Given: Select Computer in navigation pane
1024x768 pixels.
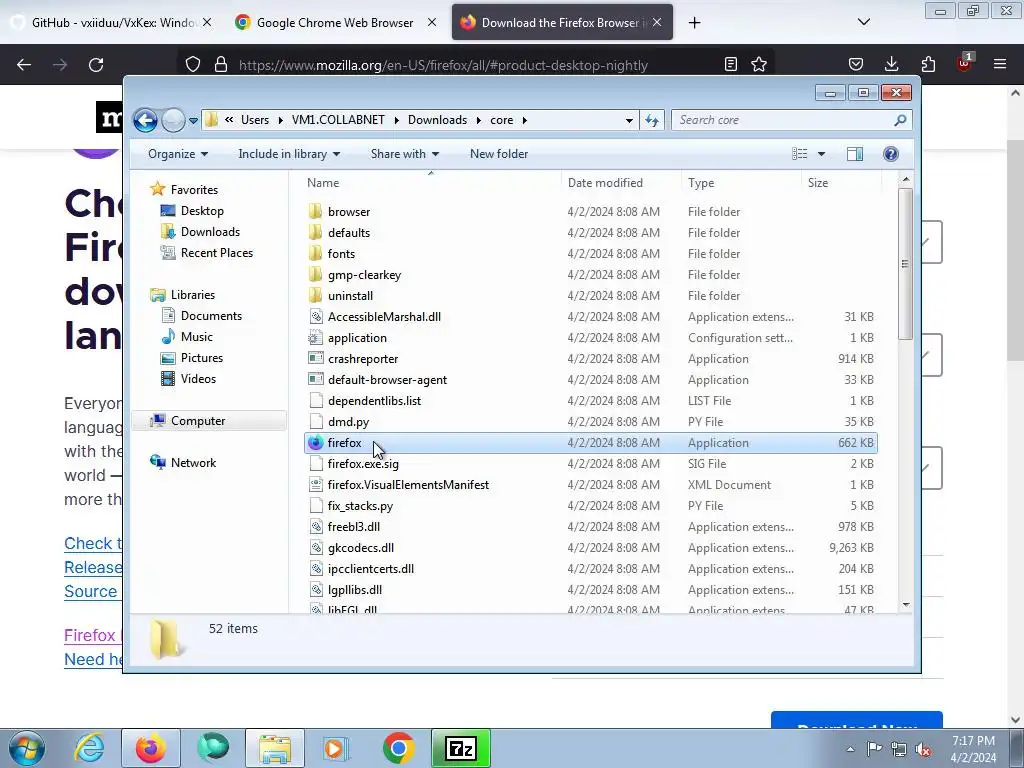Looking at the screenshot, I should coord(209,421).
